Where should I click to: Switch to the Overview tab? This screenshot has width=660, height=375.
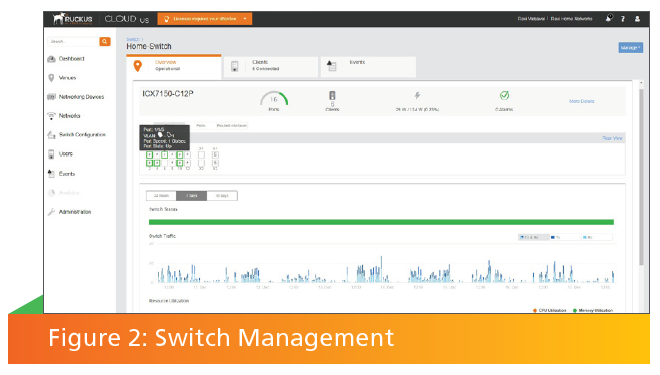pyautogui.click(x=174, y=66)
